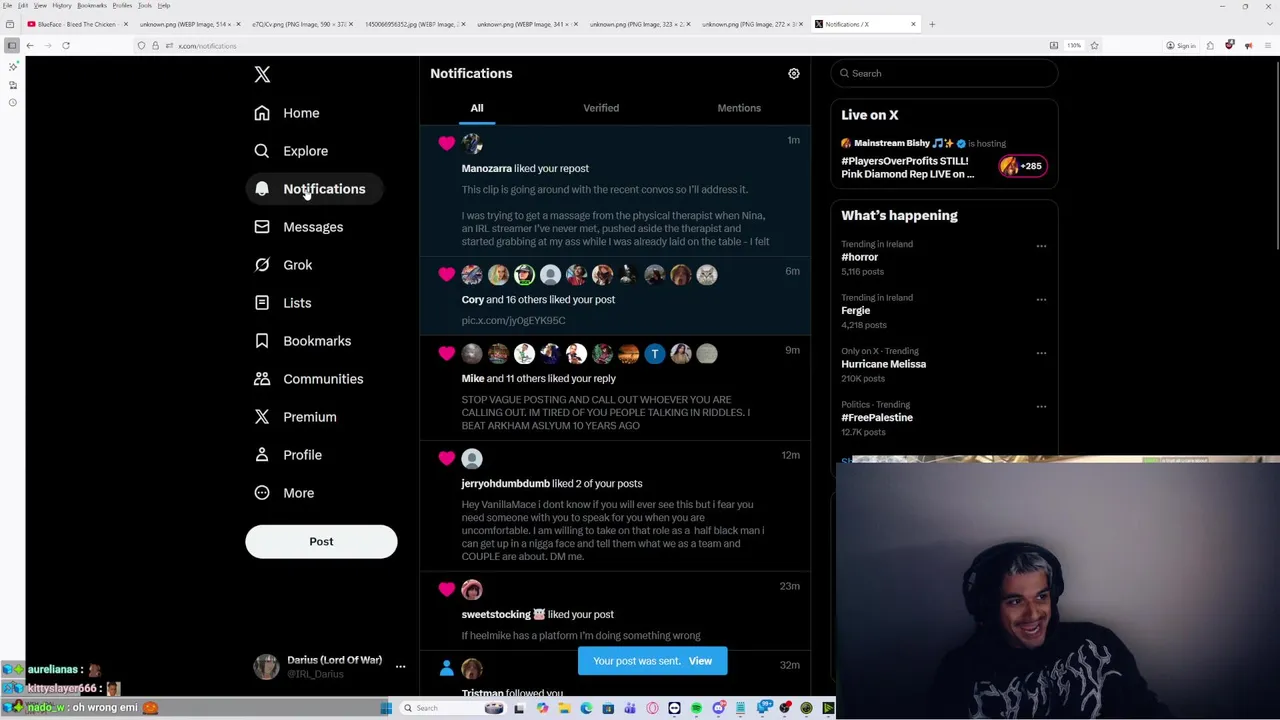Click Sign in in the browser toolbar
This screenshot has width=1280, height=720.
click(1181, 46)
